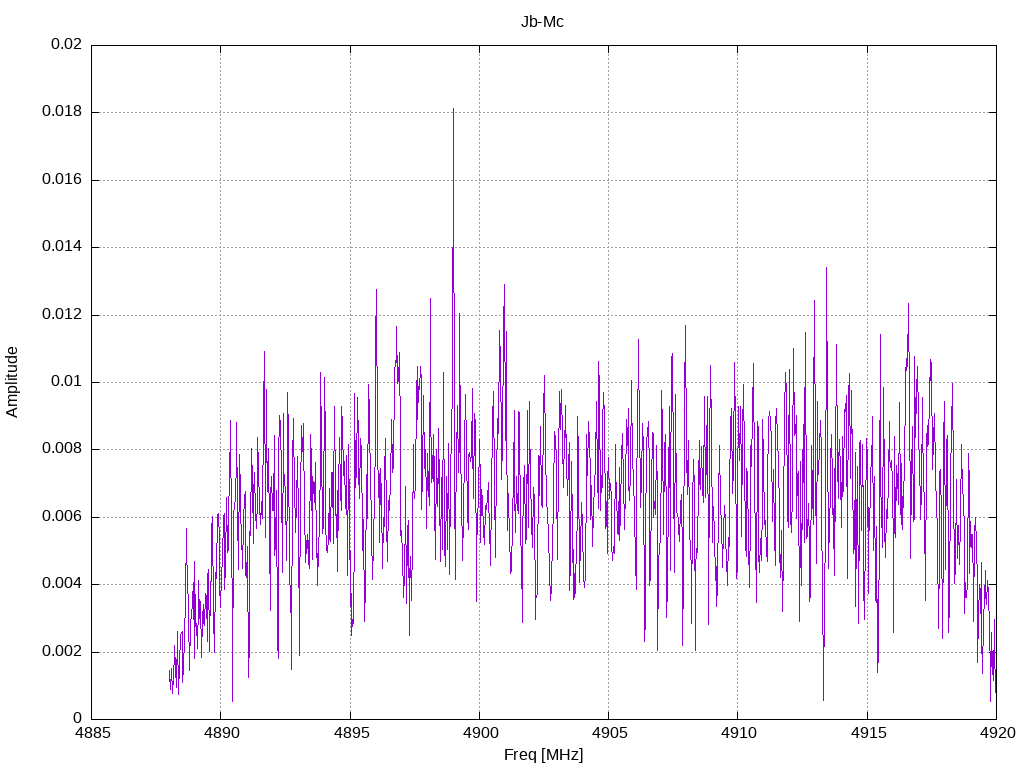Click the Amplitude y-axis label
Viewport: 1024px width, 768px height.
pos(12,382)
